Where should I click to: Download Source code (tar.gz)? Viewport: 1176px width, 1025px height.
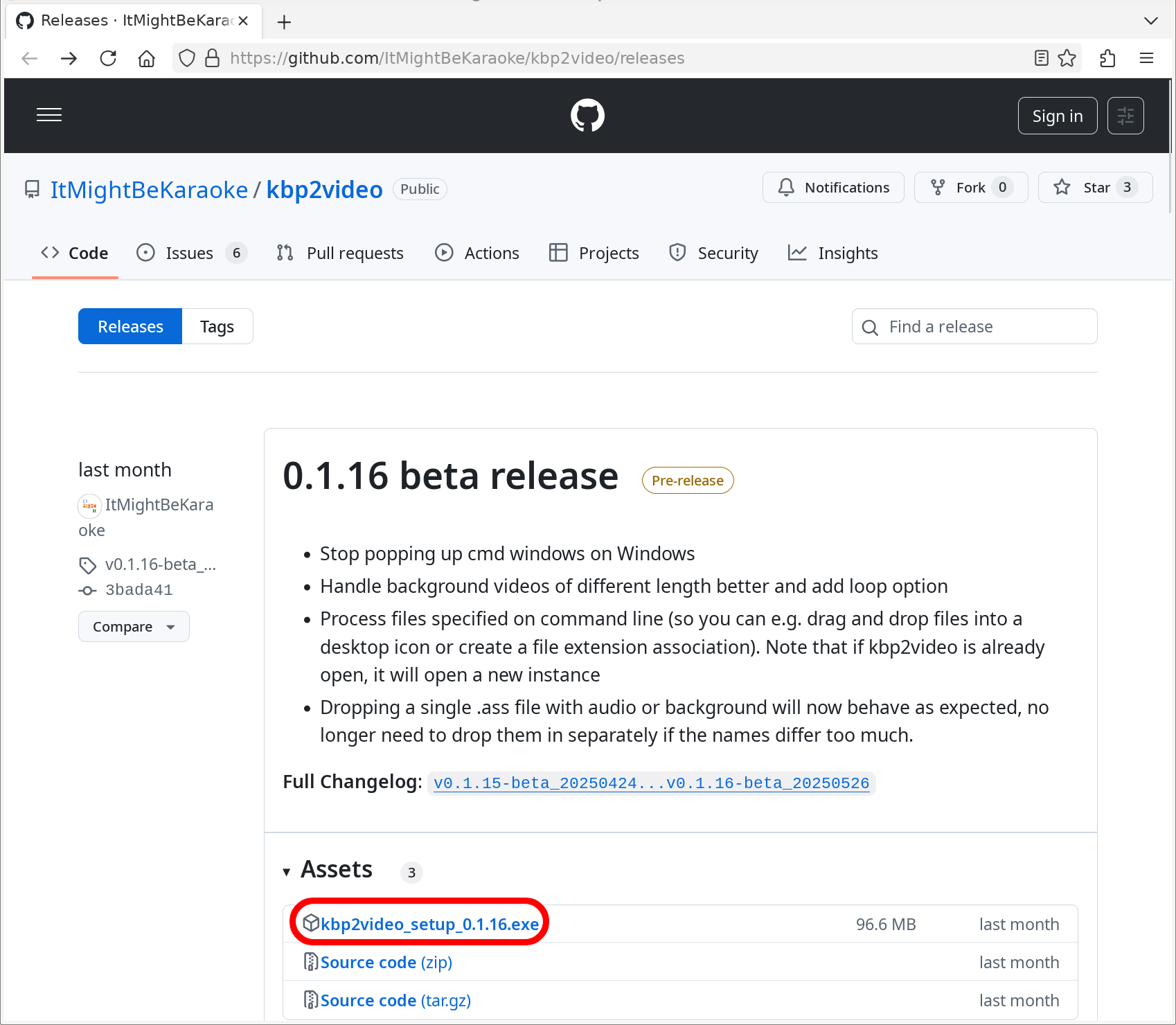point(395,1001)
